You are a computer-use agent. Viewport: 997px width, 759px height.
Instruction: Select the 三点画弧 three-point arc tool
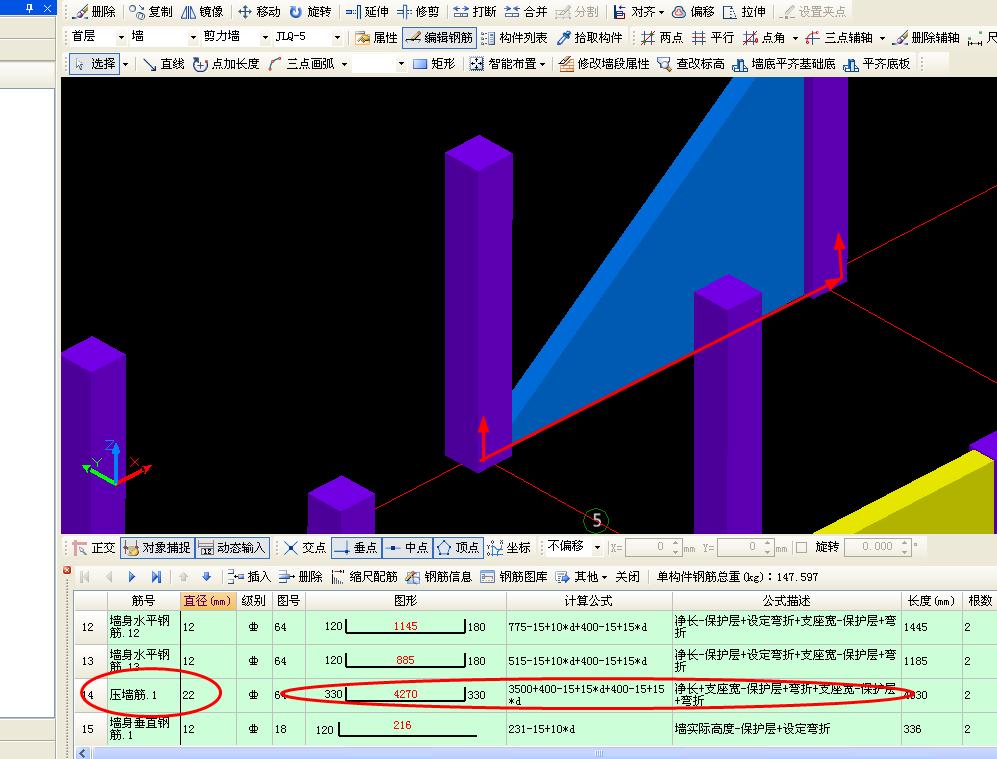301,64
